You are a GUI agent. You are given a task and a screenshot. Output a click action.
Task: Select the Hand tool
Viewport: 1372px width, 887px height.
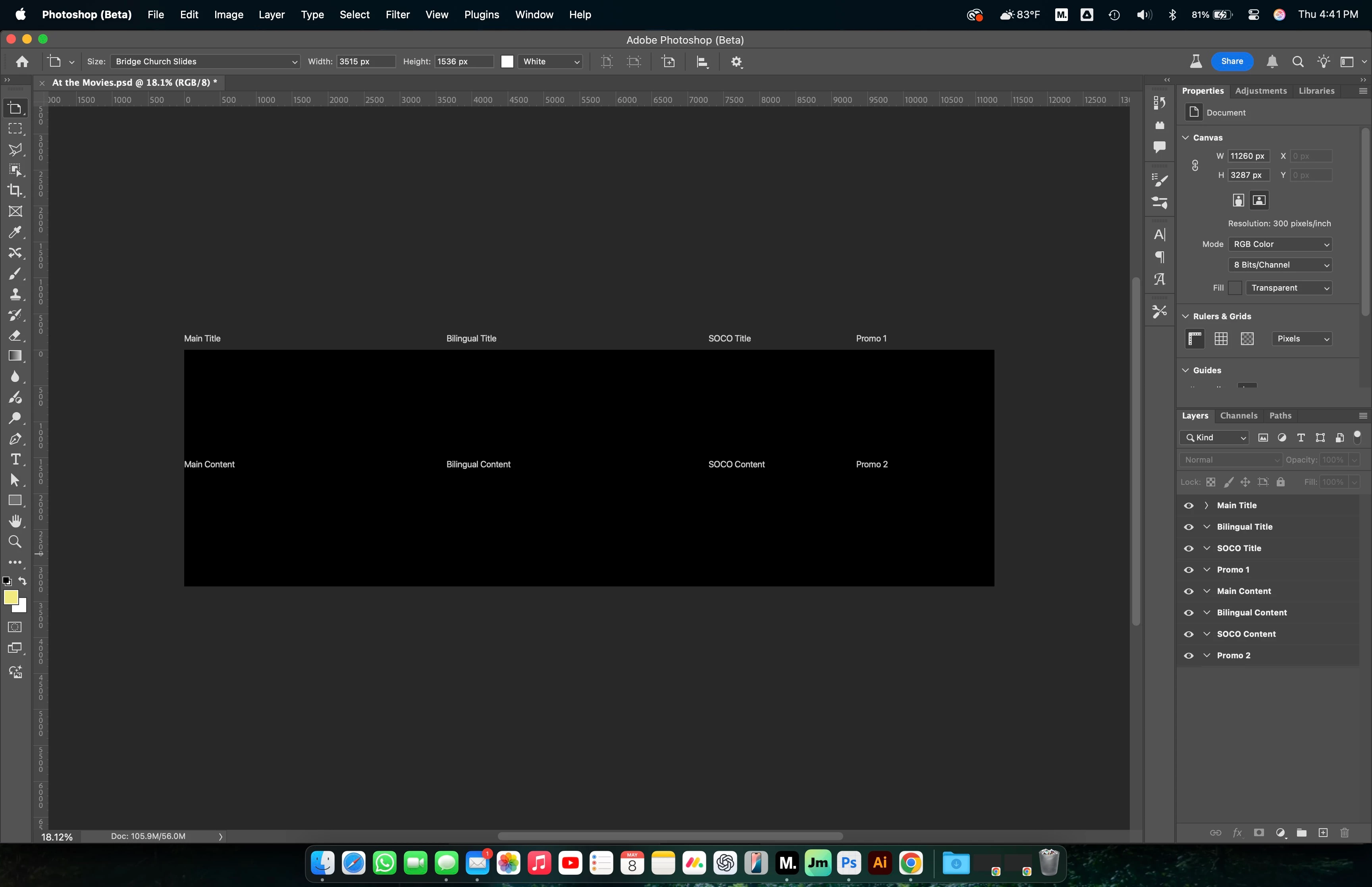pyautogui.click(x=15, y=521)
